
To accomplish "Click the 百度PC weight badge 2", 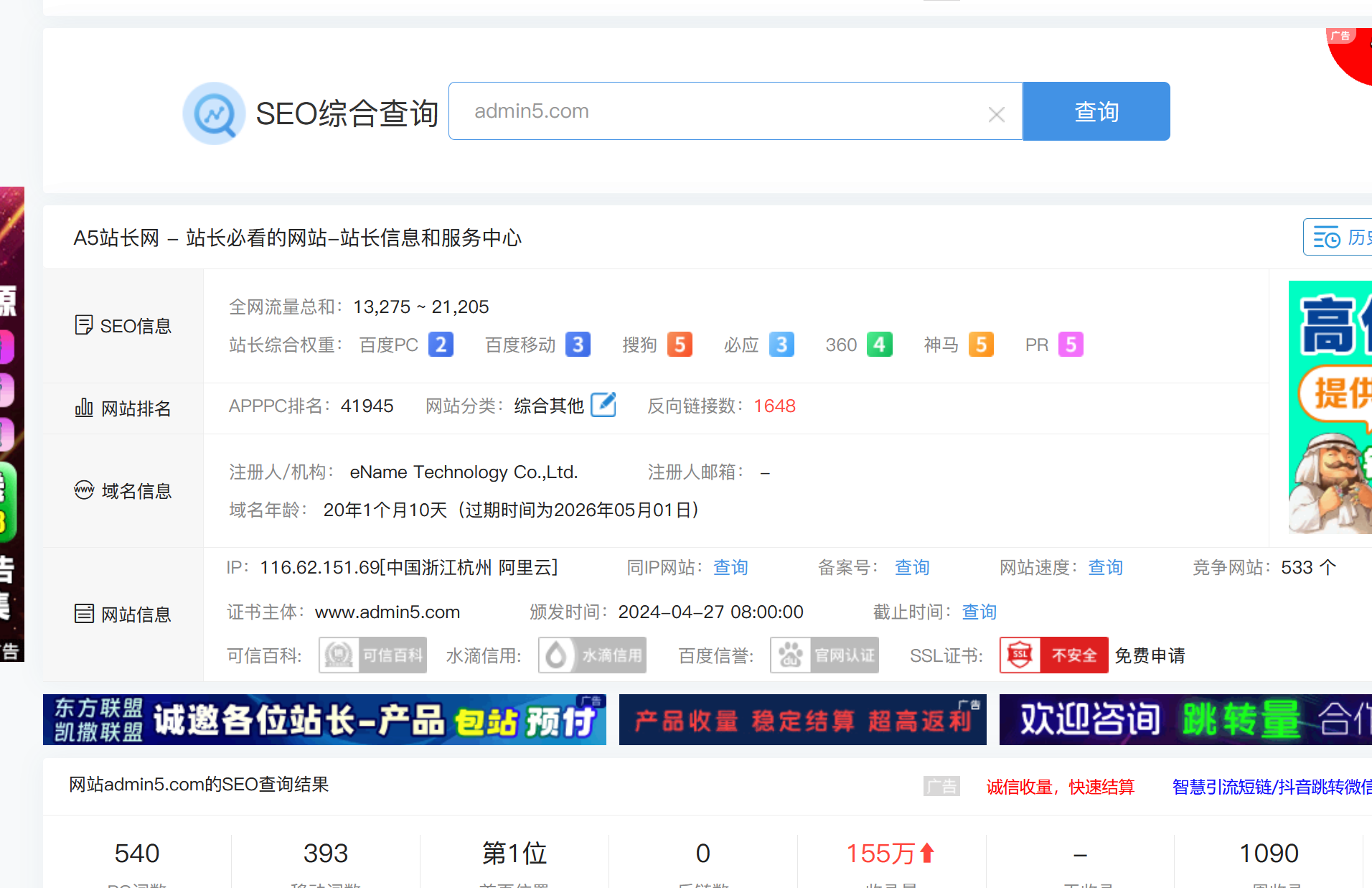I will [441, 345].
